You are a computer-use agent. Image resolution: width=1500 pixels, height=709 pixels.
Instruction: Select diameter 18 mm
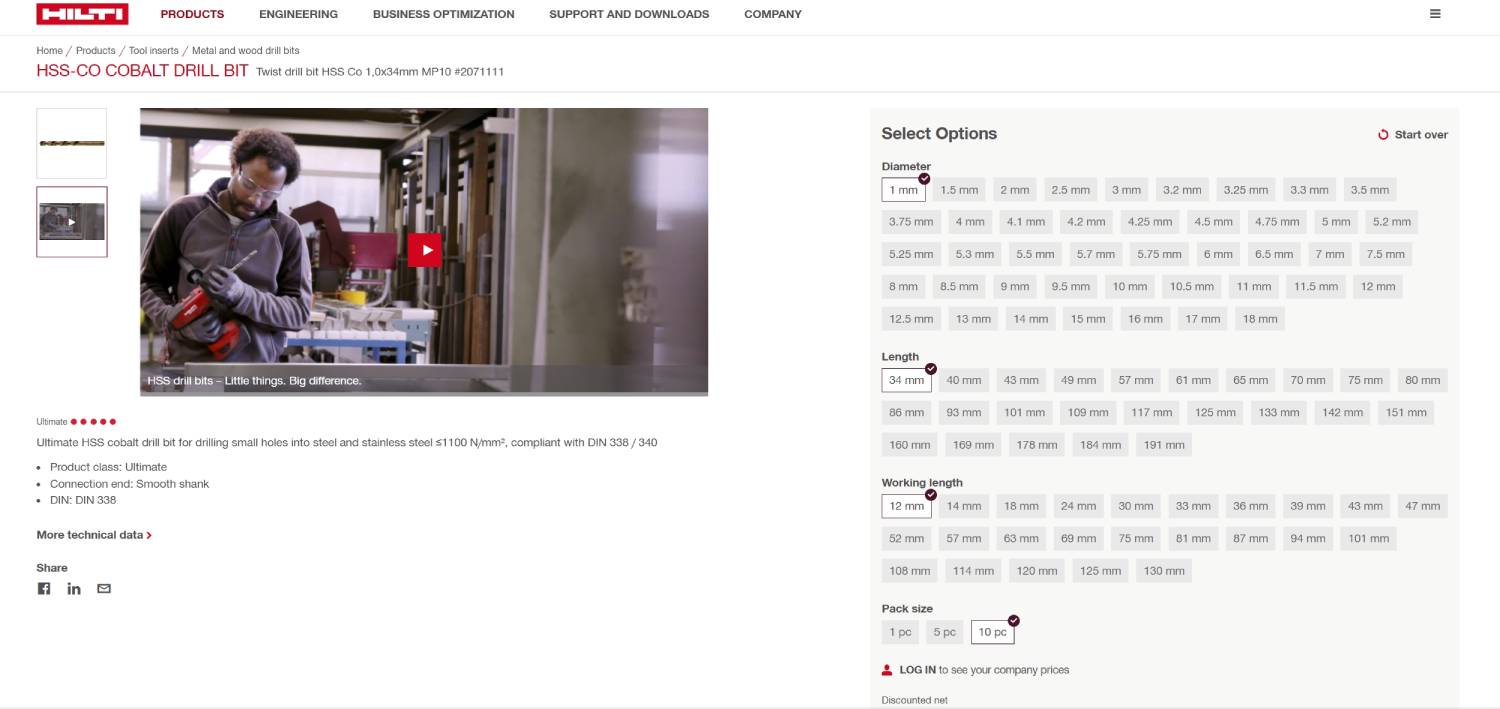pyautogui.click(x=1260, y=319)
